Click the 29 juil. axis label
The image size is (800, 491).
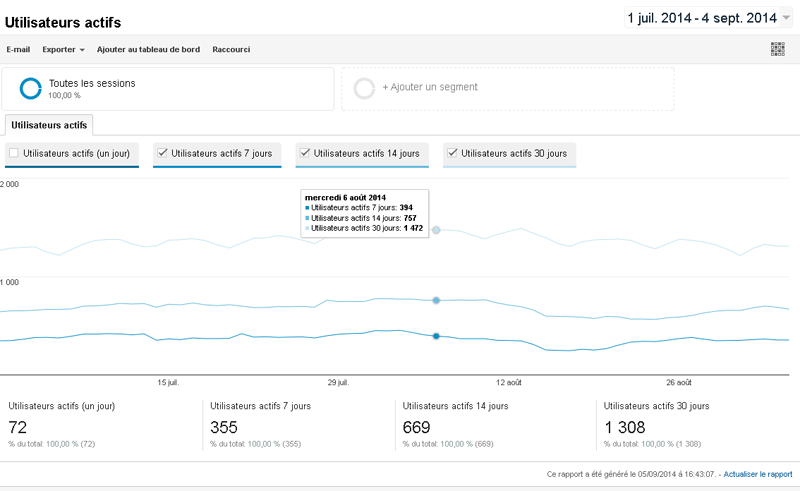tap(338, 382)
